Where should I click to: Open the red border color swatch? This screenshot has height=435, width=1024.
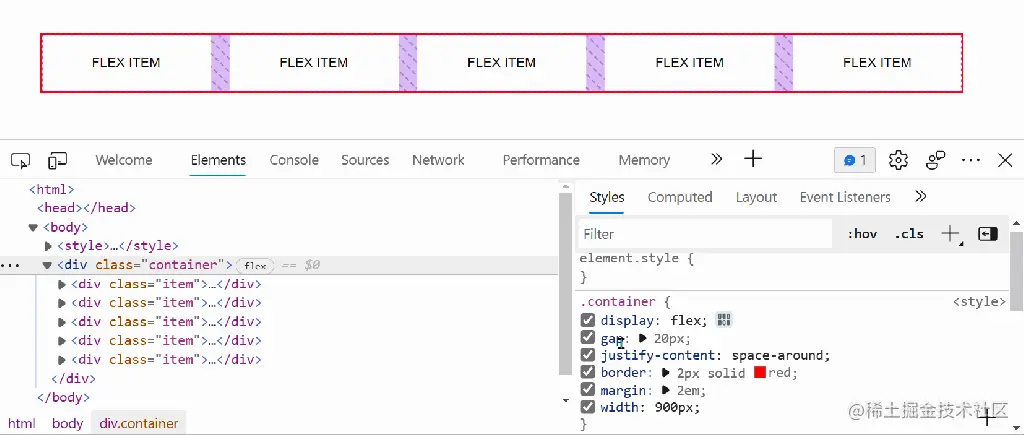(760, 373)
